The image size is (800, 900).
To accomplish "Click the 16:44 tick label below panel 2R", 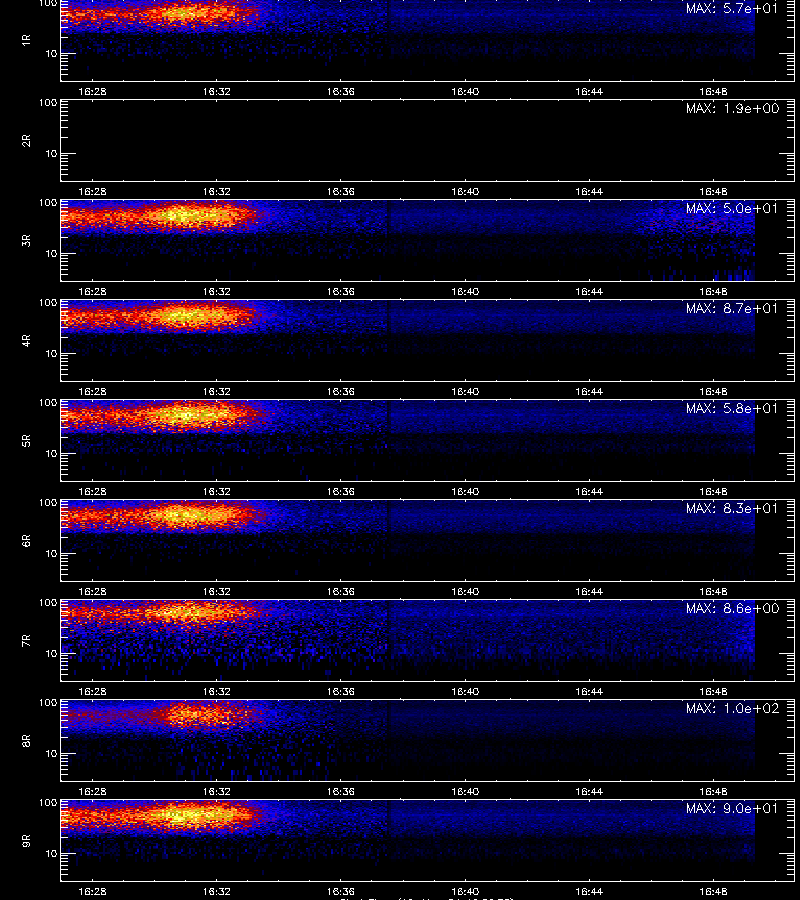I will (x=589, y=191).
